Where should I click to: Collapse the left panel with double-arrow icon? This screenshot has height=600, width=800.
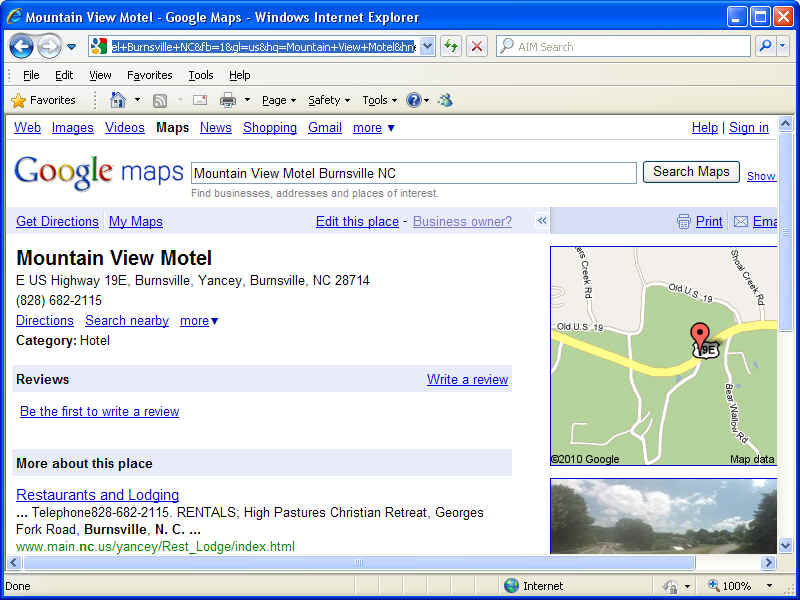(x=542, y=221)
